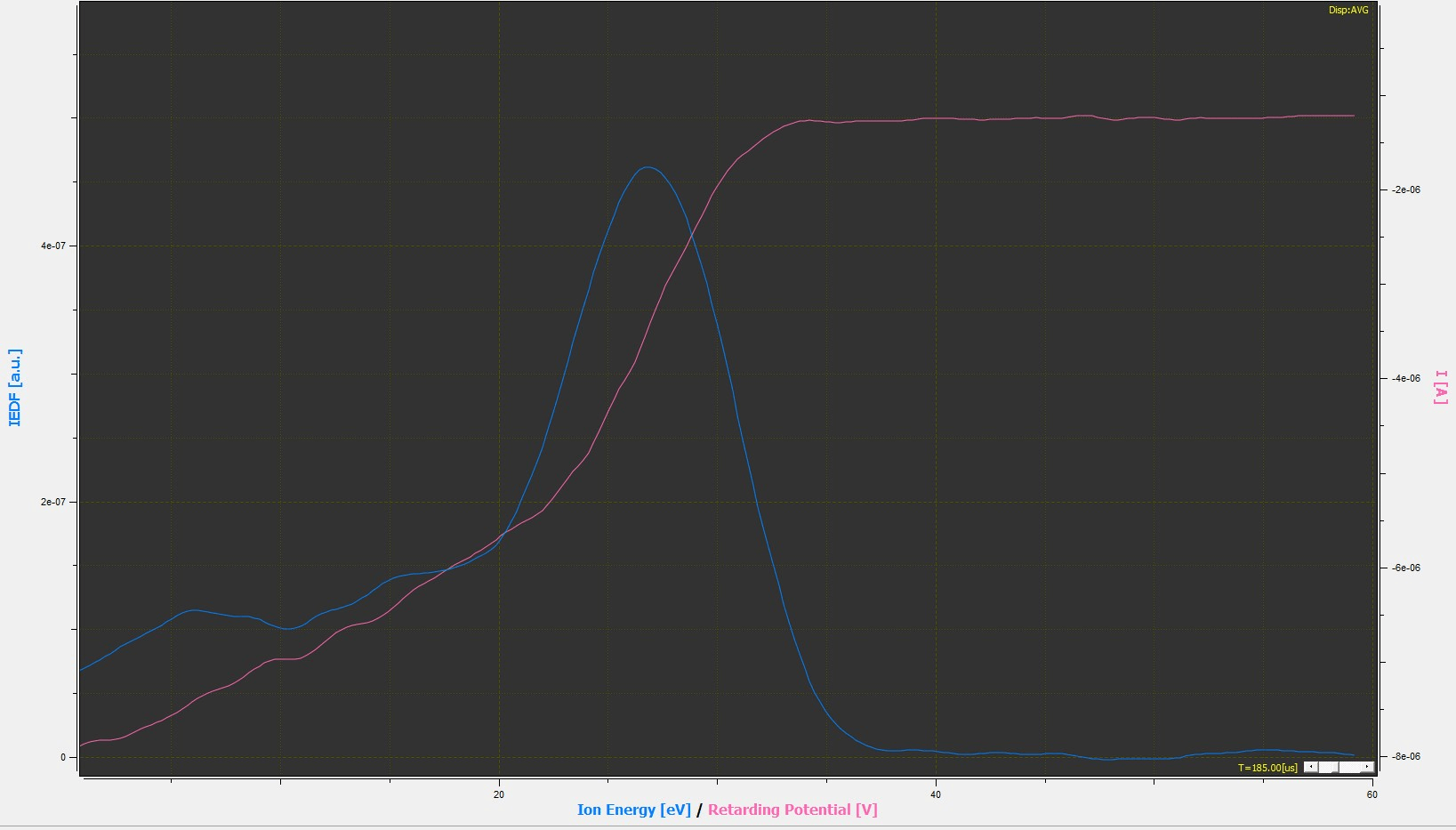Click the -6e-06 tick on the right axis

pyautogui.click(x=1405, y=568)
